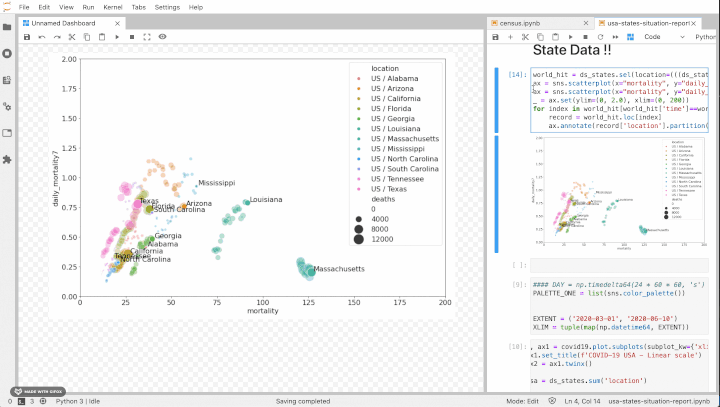This screenshot has width=720, height=407.
Task: Paste the cell in the notebook toolbar
Action: (556, 37)
